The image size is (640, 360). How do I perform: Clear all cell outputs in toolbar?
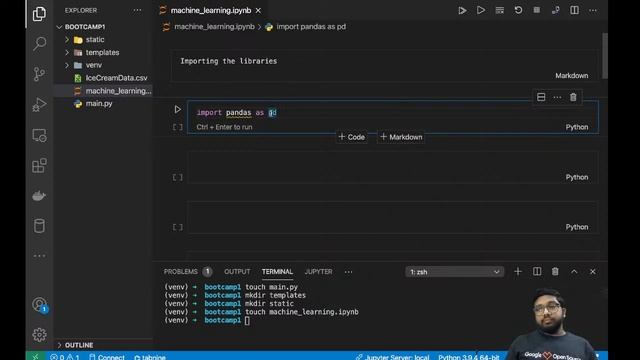[x=500, y=10]
